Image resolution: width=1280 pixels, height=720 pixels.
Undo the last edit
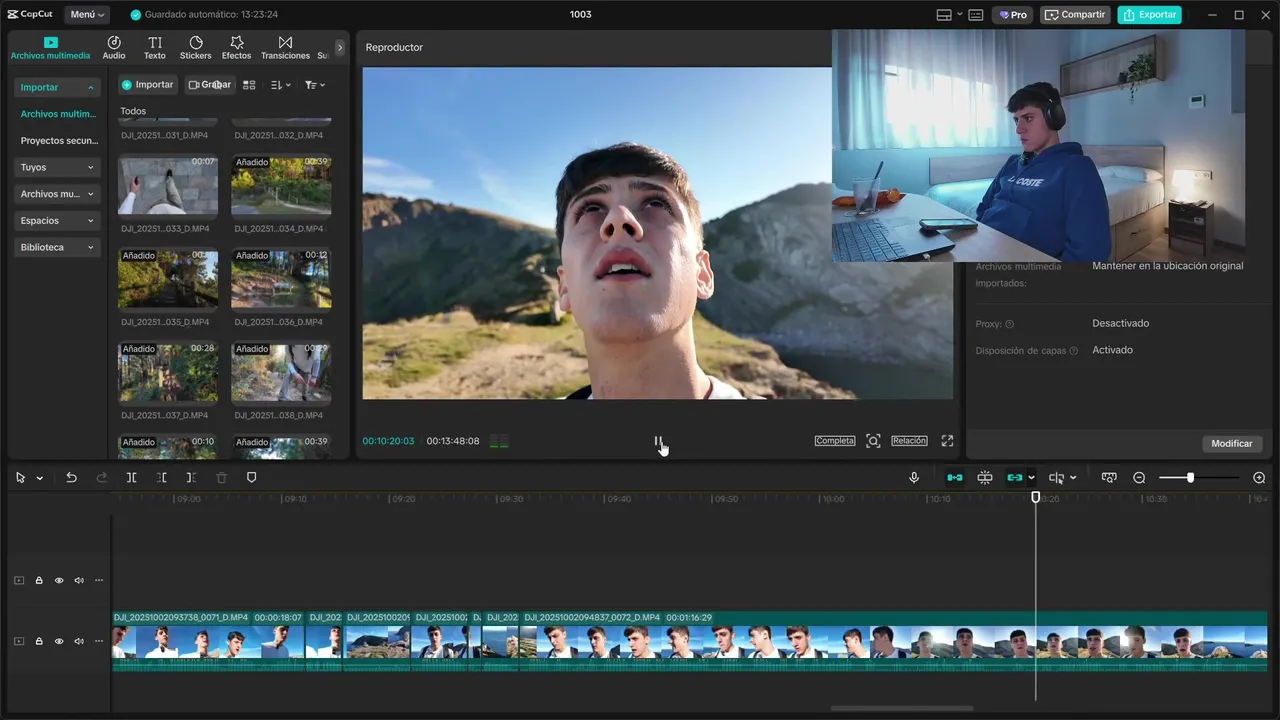71,478
